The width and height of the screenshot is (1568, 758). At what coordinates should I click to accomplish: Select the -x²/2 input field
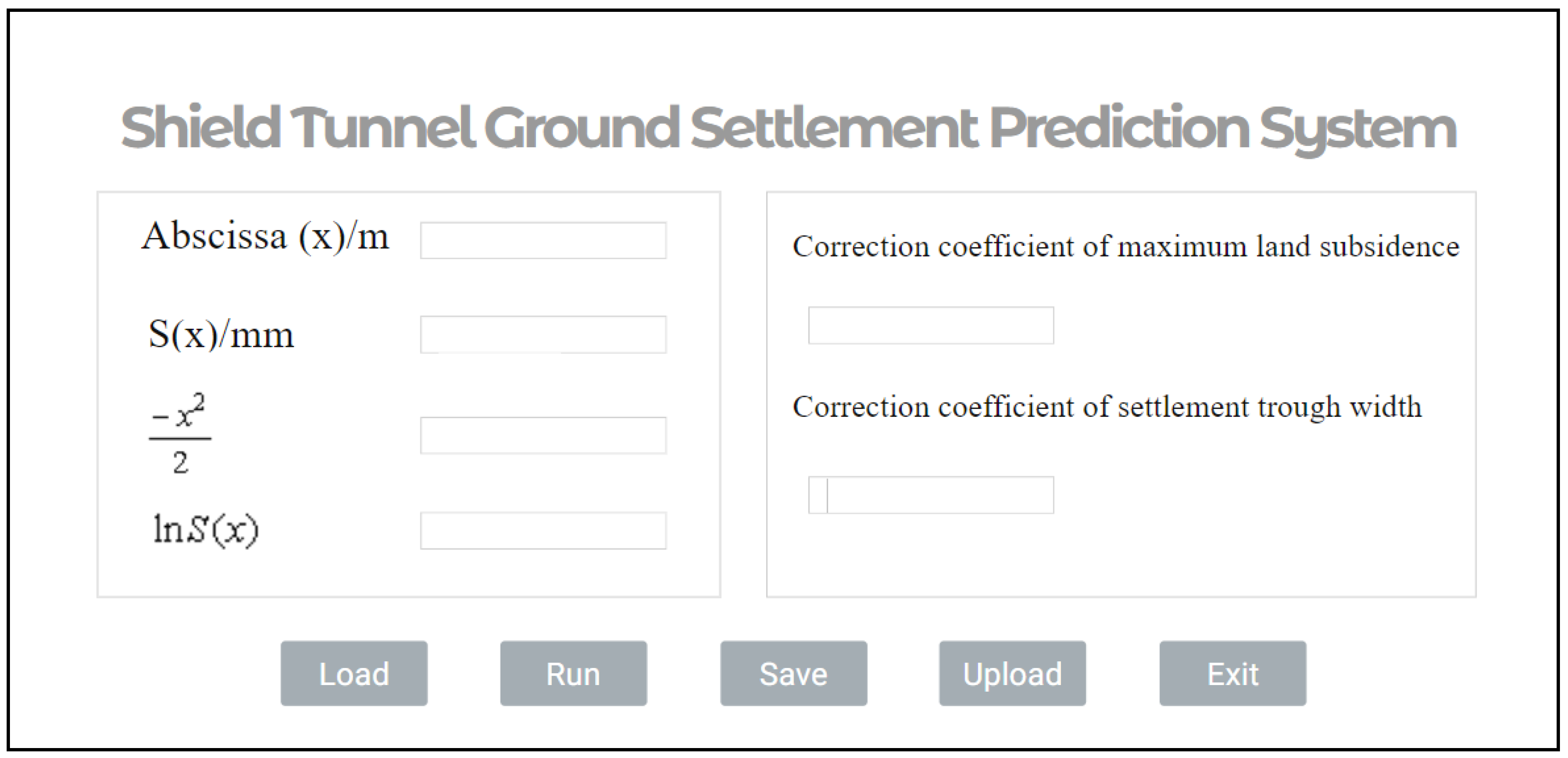(x=543, y=435)
